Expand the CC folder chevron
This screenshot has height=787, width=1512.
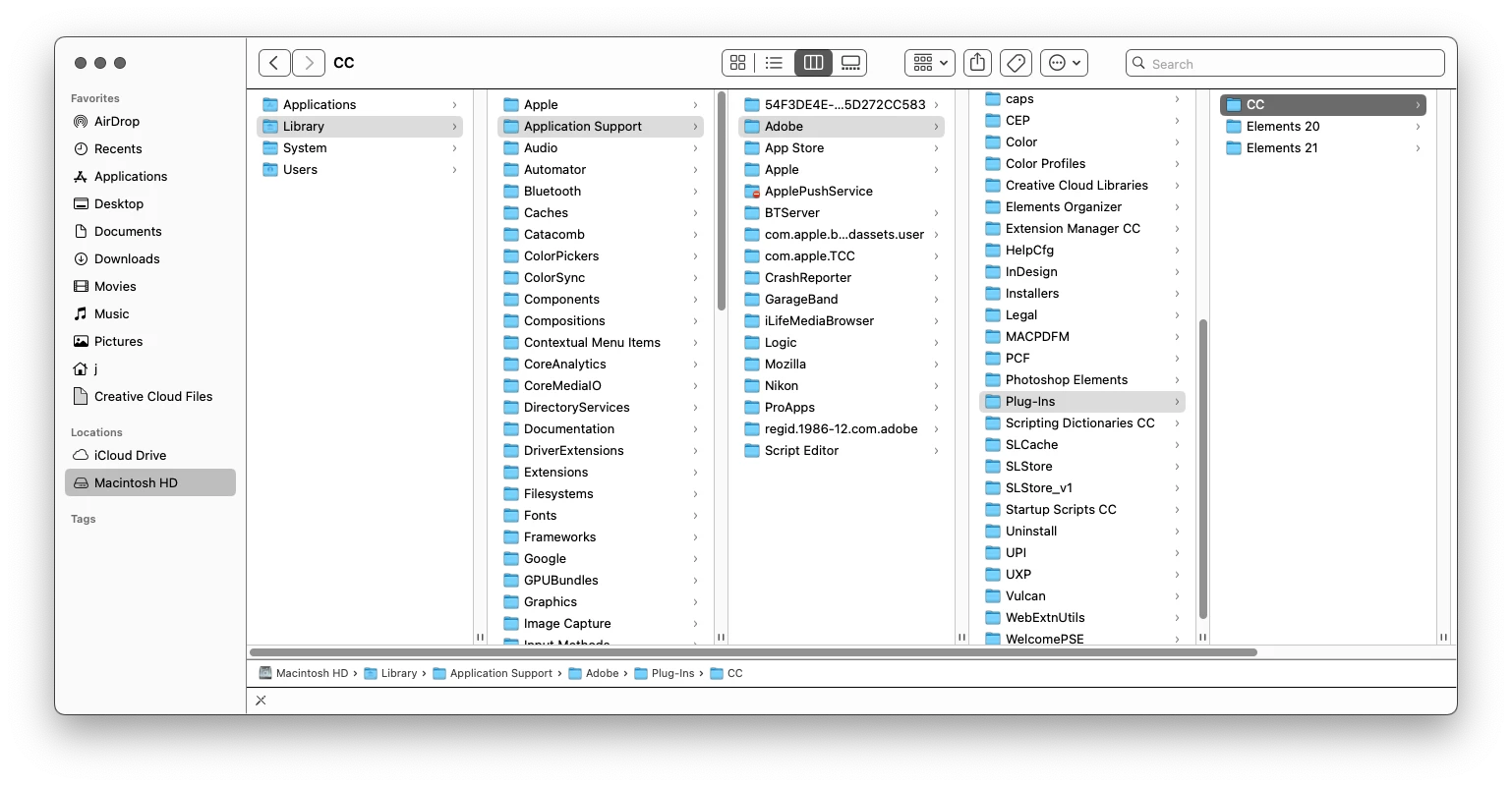point(1418,105)
